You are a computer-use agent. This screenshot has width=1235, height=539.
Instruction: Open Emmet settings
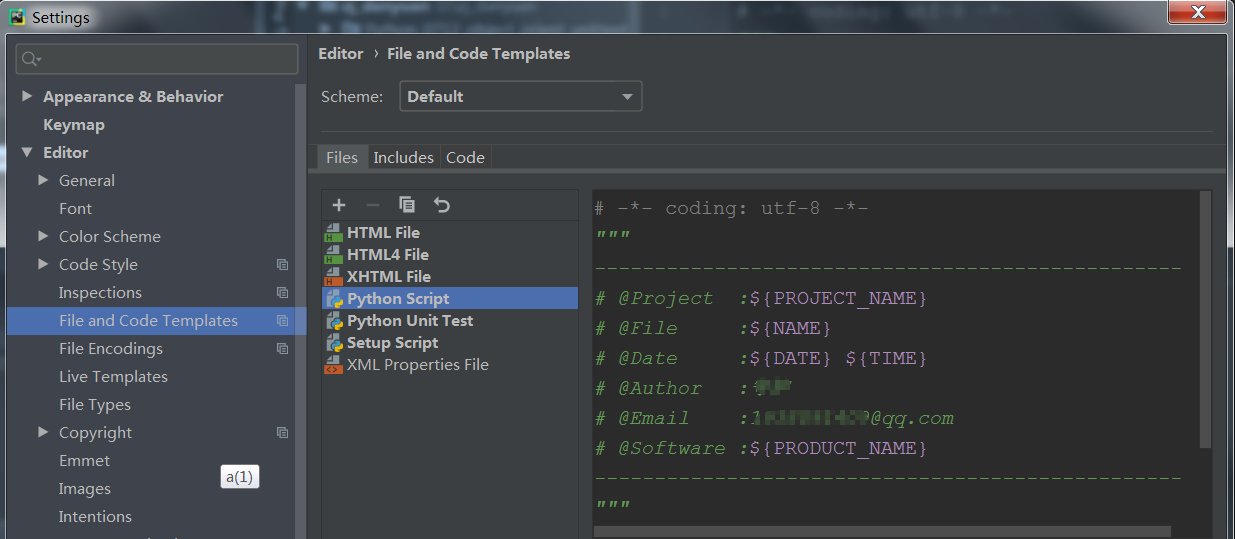tap(84, 460)
